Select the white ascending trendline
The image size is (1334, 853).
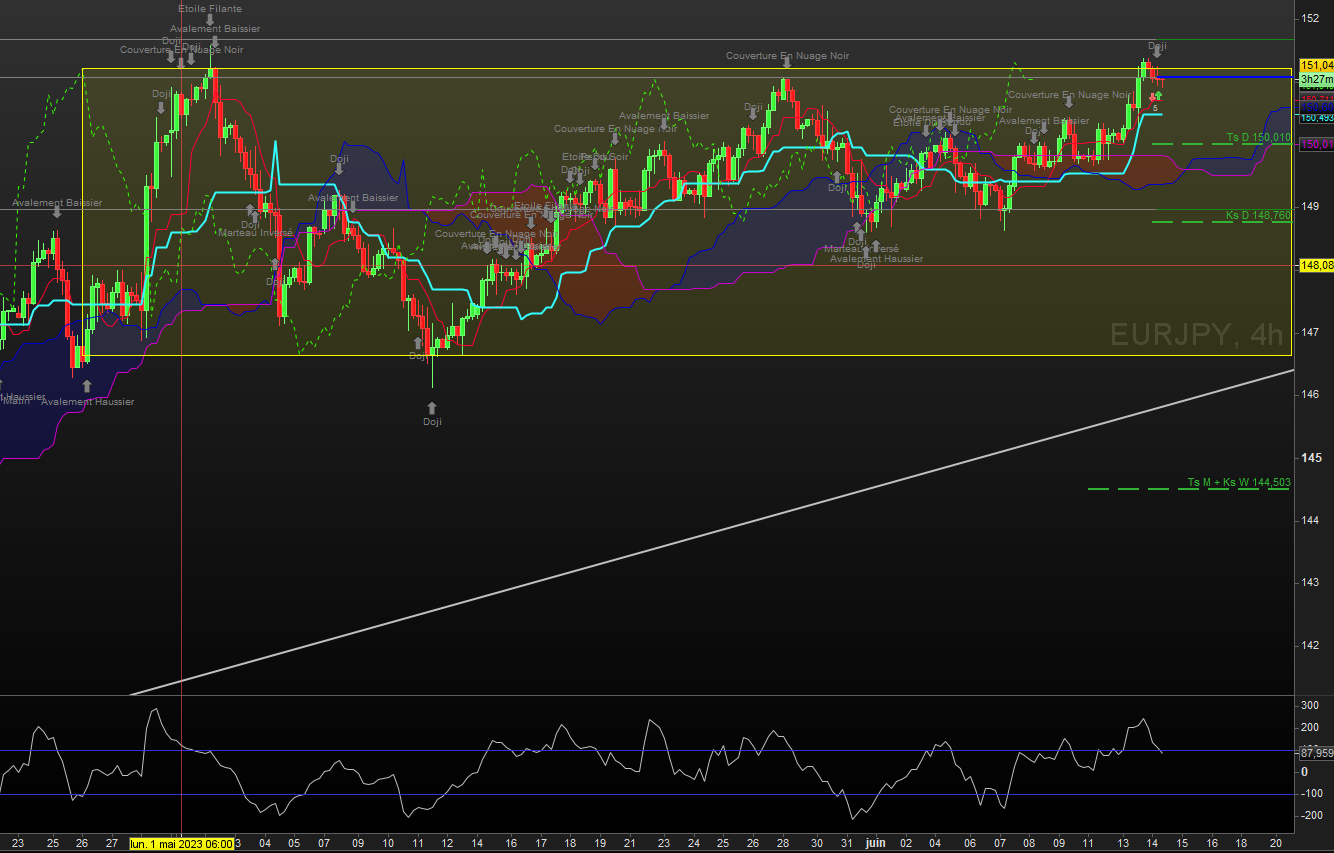700,537
